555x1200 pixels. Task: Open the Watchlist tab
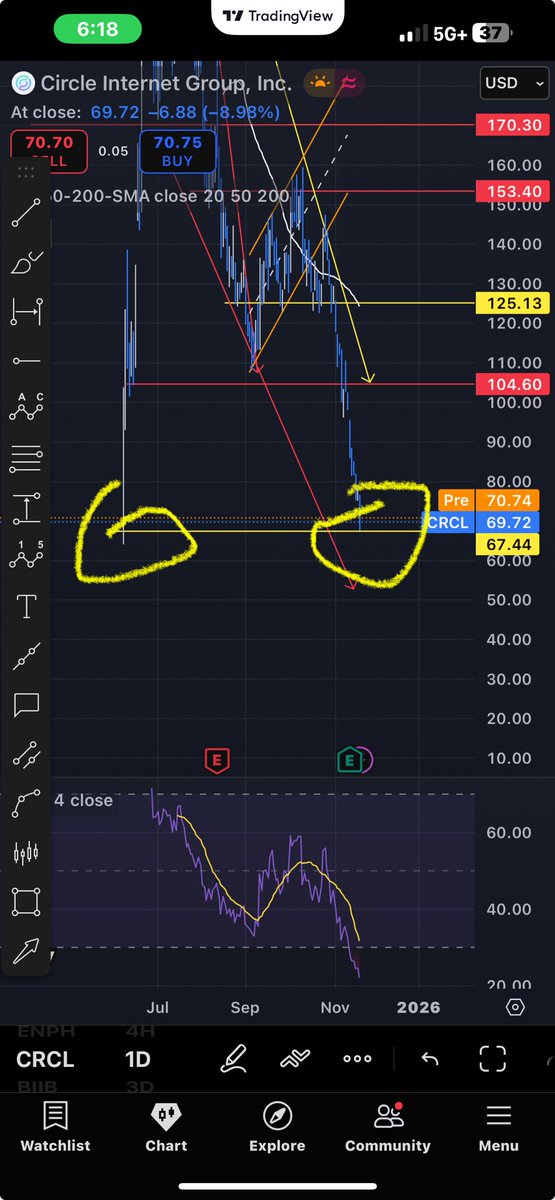click(x=55, y=1127)
